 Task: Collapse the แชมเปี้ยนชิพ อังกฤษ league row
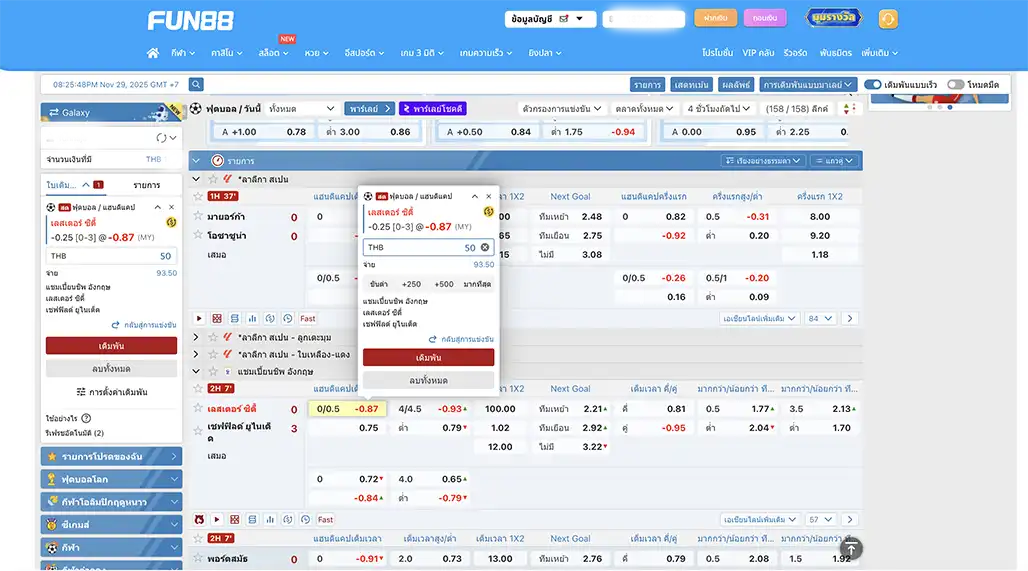pos(195,371)
